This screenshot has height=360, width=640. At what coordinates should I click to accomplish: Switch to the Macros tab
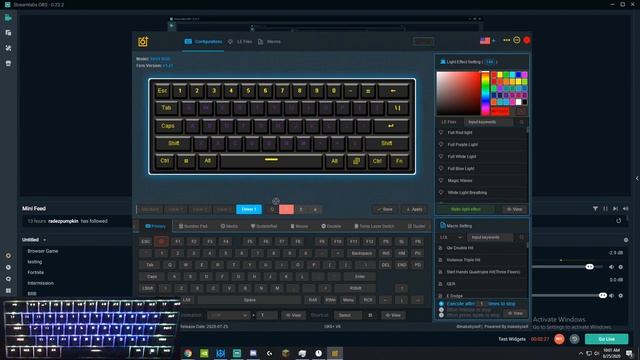(x=269, y=42)
